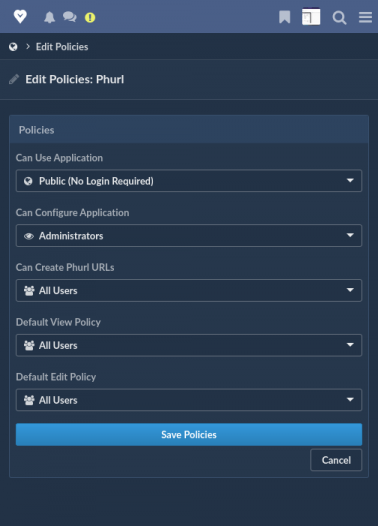Open the Default View Policy dropdown

(x=189, y=345)
